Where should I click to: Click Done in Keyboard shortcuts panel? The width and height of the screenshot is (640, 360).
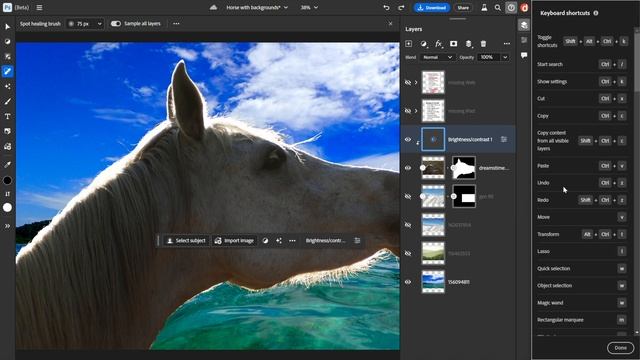(620, 348)
